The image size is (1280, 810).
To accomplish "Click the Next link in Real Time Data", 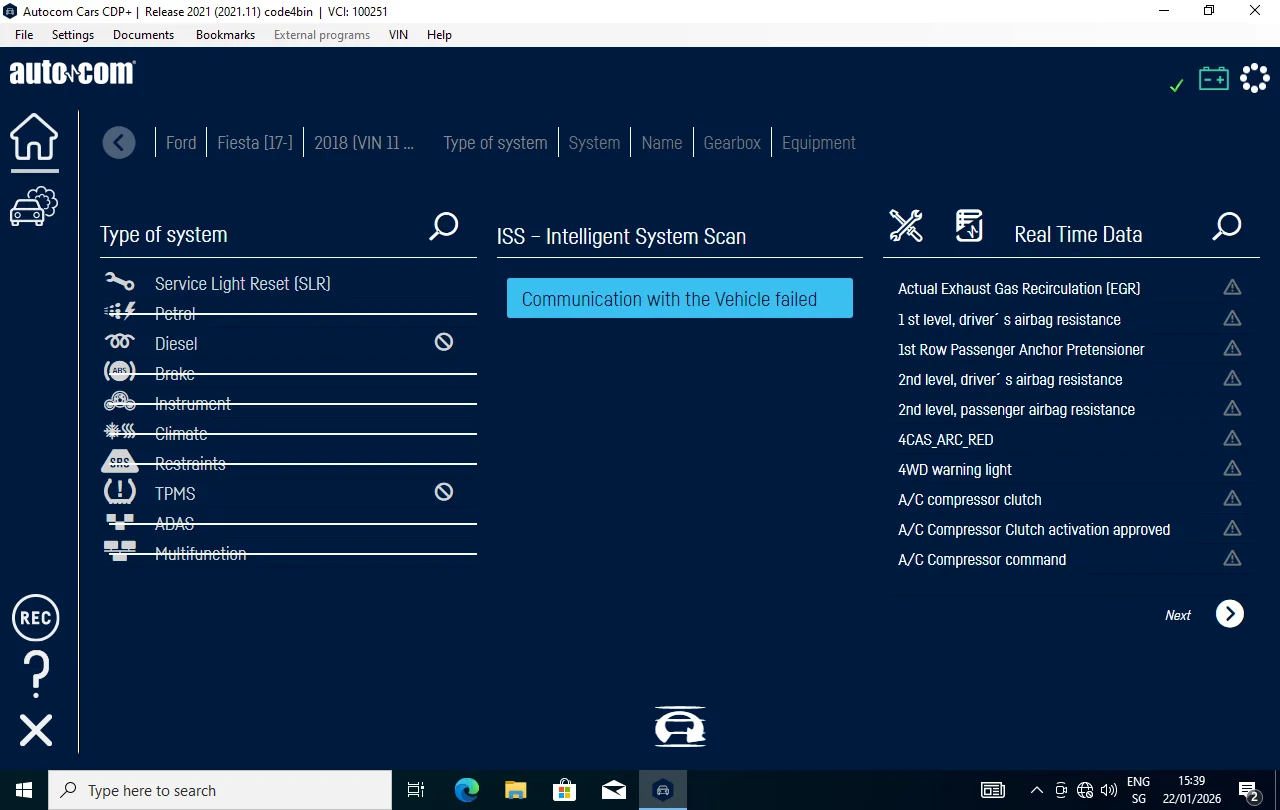I will pos(1178,615).
